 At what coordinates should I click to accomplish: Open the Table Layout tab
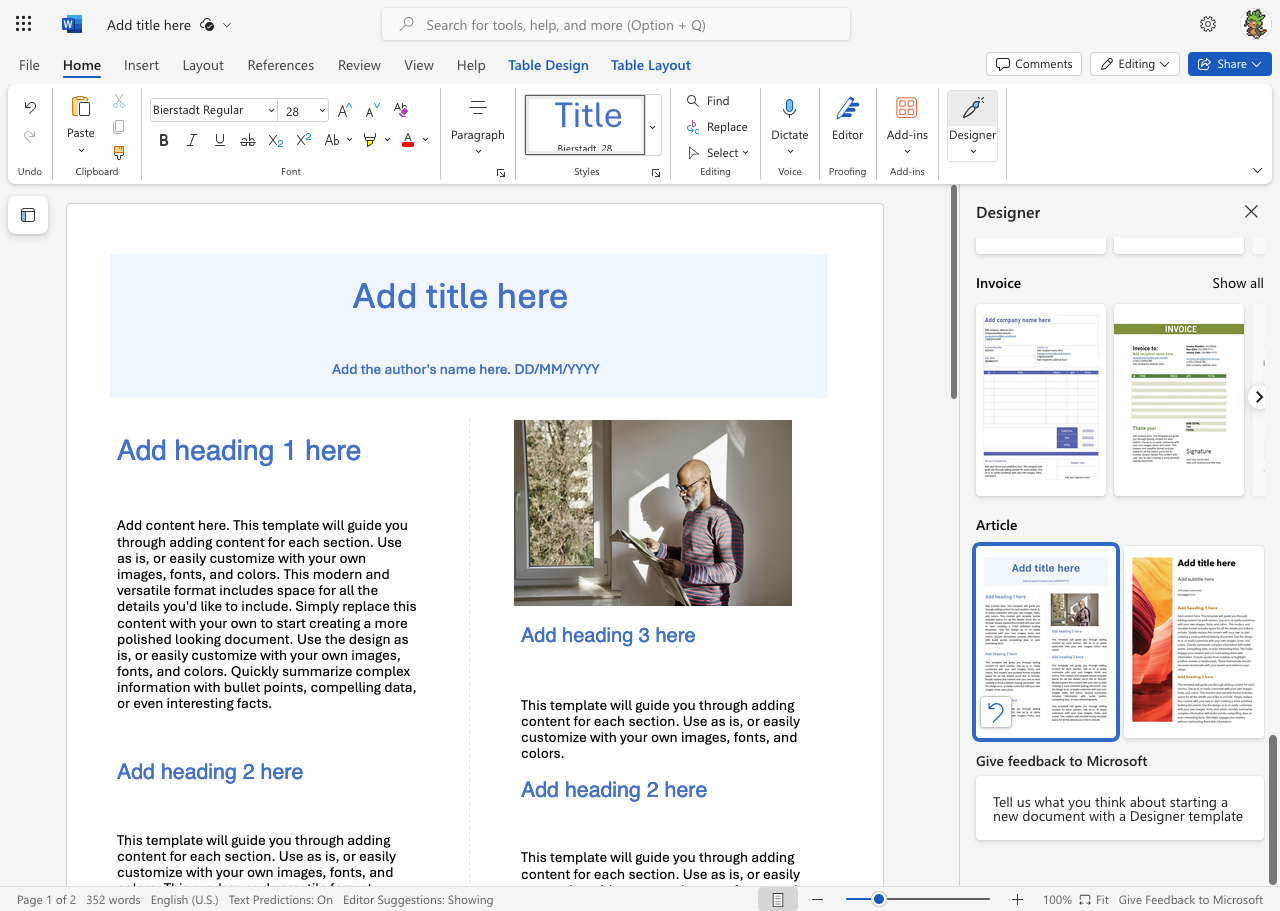pos(651,65)
